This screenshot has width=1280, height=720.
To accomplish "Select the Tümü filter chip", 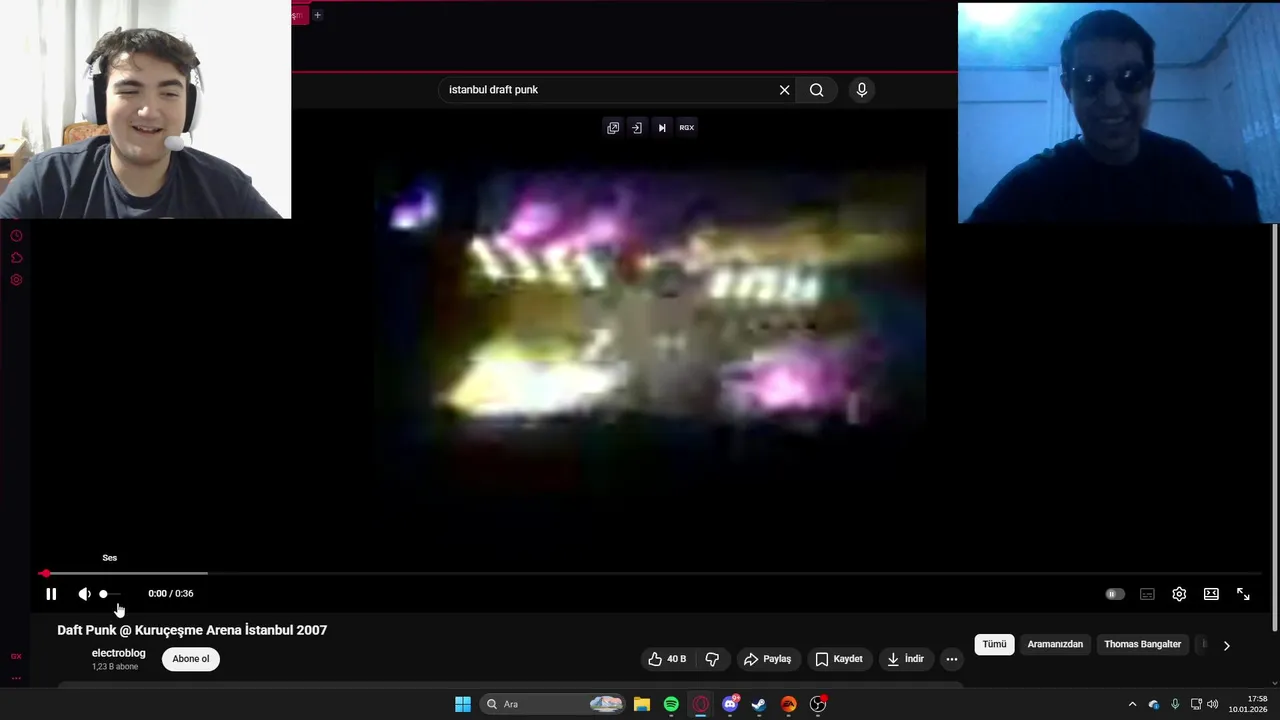I will 994,644.
